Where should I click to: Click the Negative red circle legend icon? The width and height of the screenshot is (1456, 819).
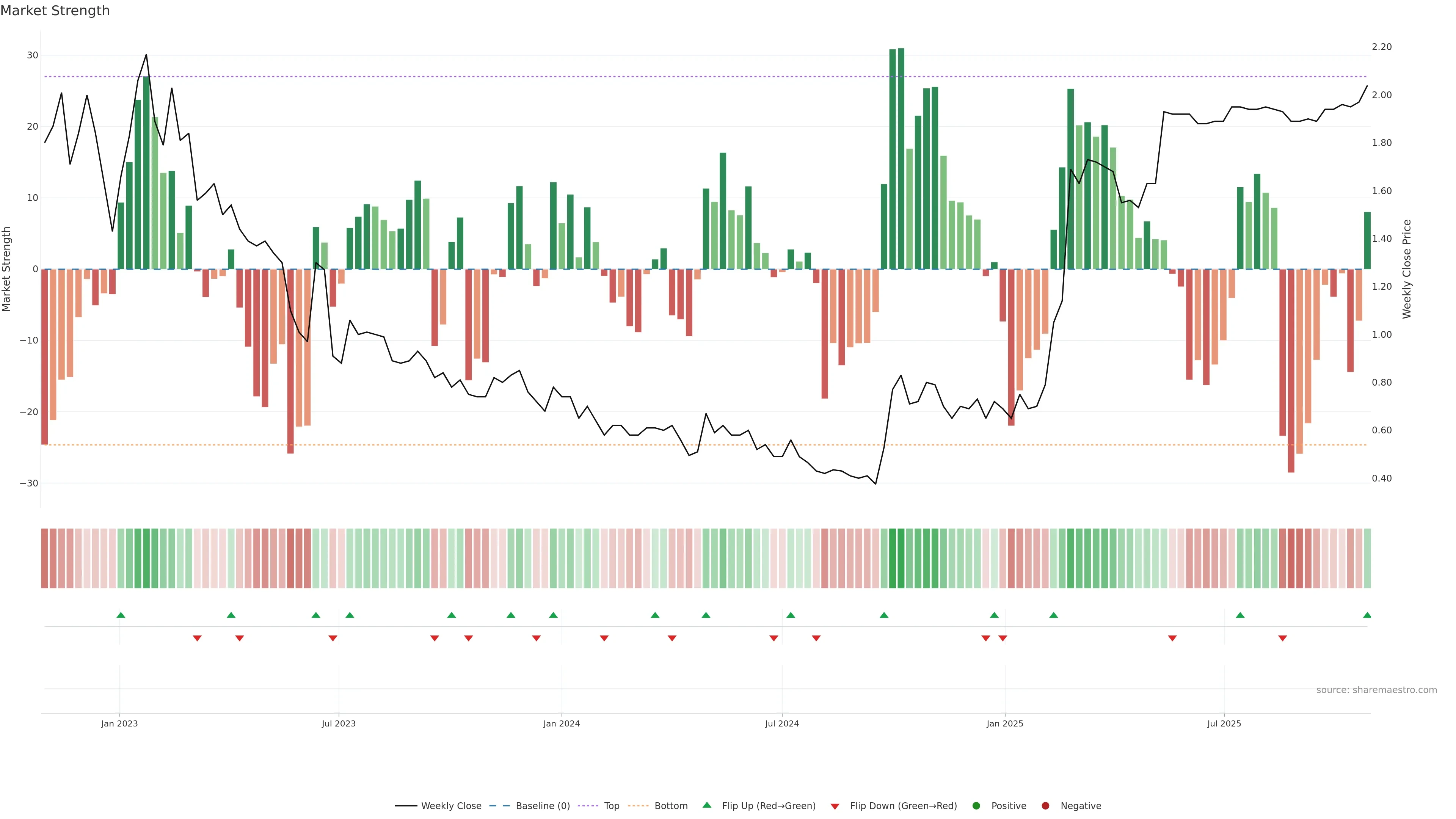click(x=1045, y=806)
